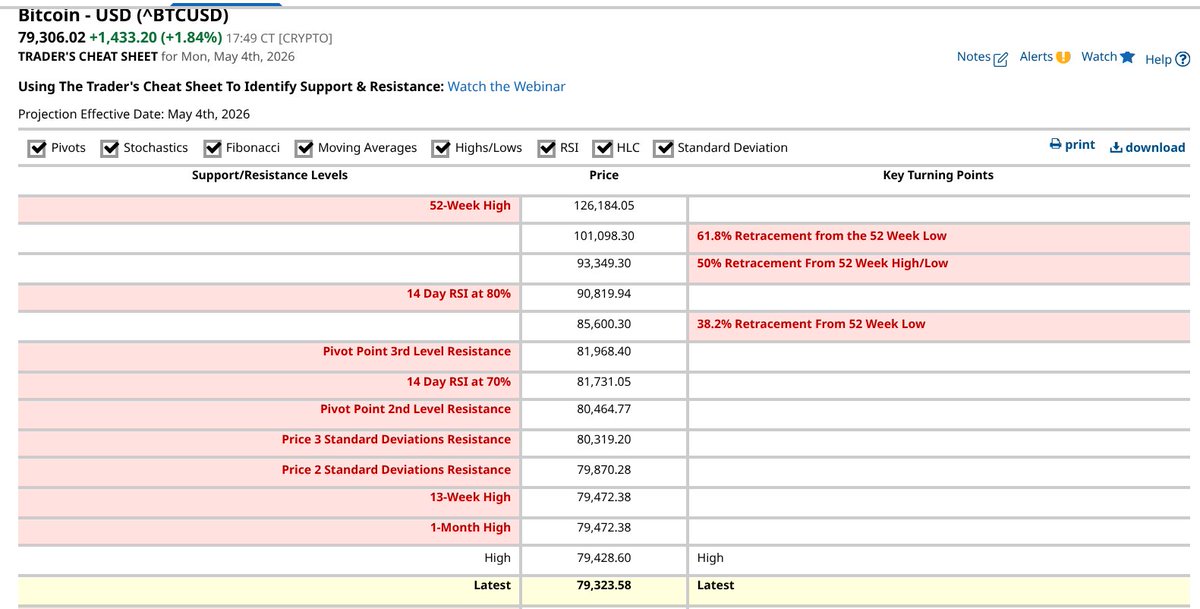Click the Watch star icon

[1128, 57]
